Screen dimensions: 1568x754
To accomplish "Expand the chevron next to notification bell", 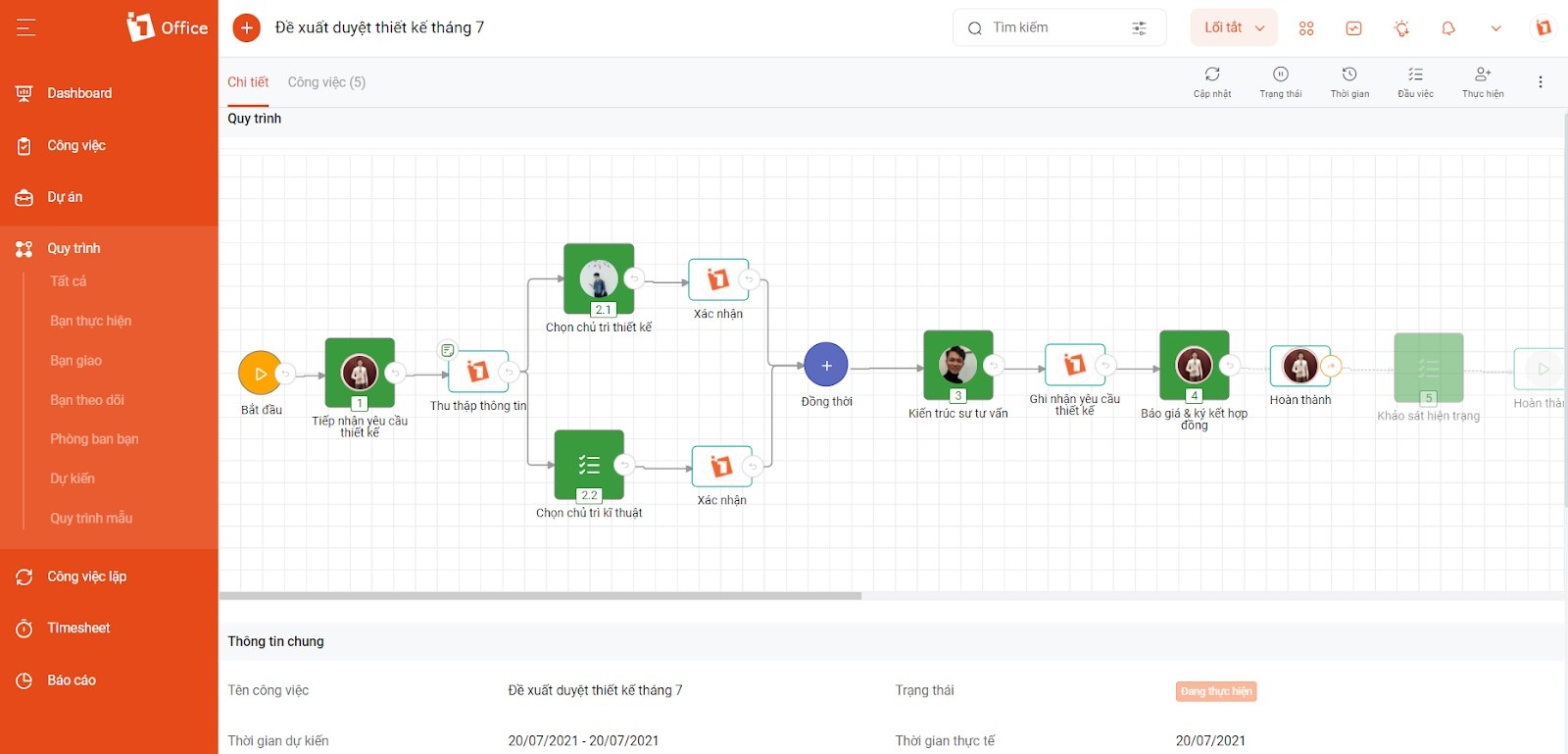I will [1495, 28].
